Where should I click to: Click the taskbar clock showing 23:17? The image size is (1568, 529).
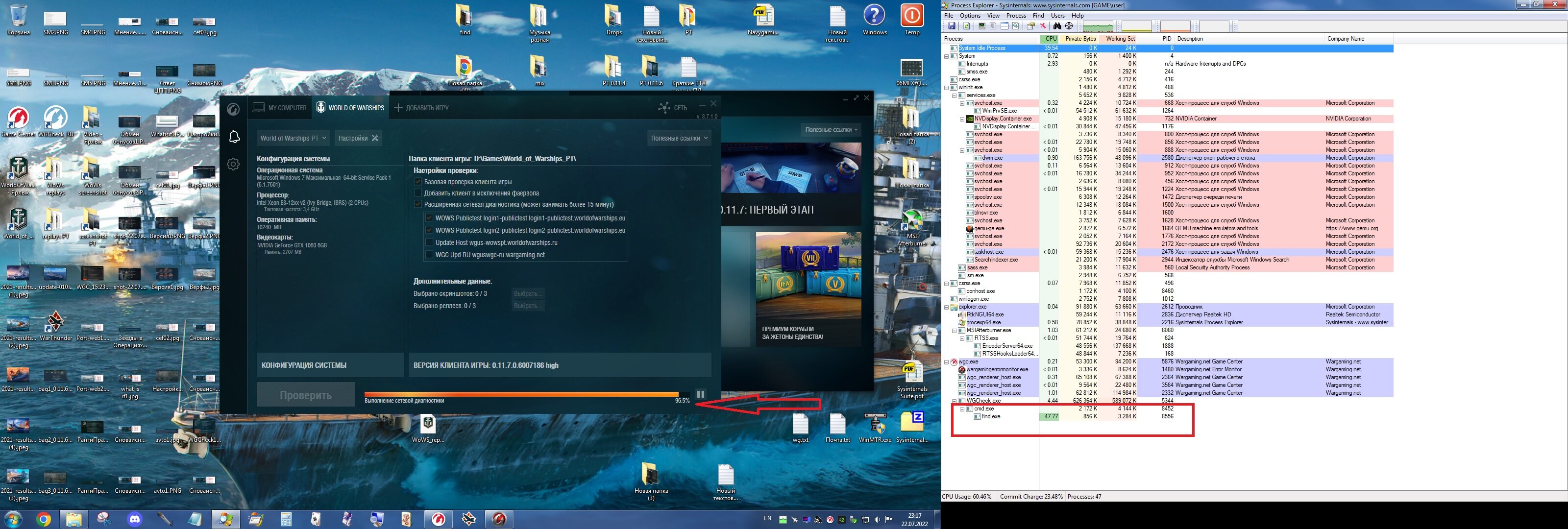point(915,519)
